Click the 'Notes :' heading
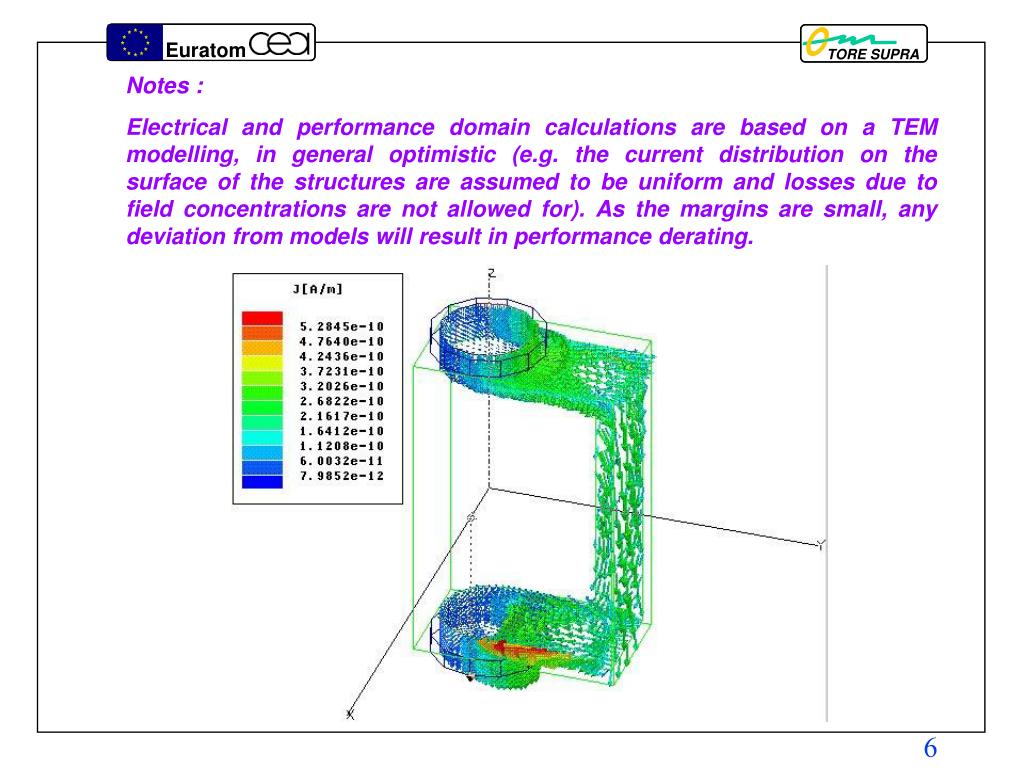The image size is (1024, 768). click(165, 86)
